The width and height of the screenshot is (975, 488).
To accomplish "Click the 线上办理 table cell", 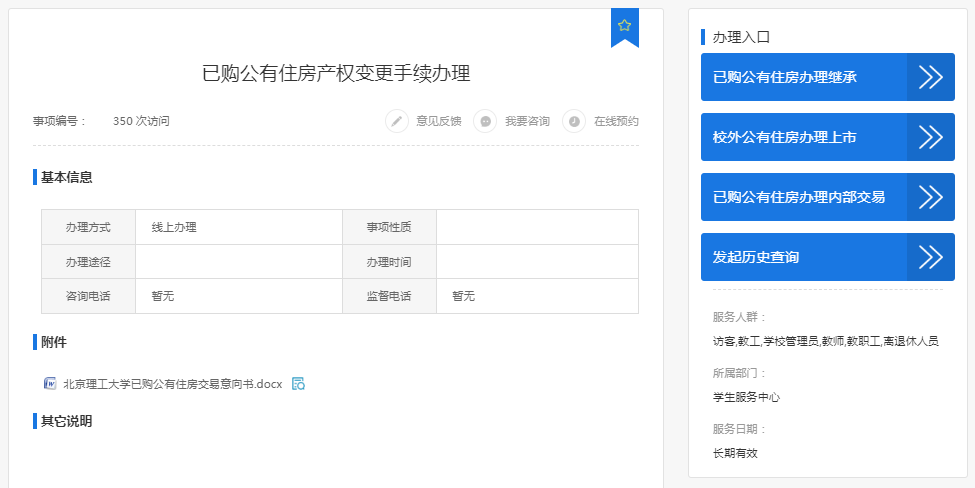I will (x=174, y=227).
